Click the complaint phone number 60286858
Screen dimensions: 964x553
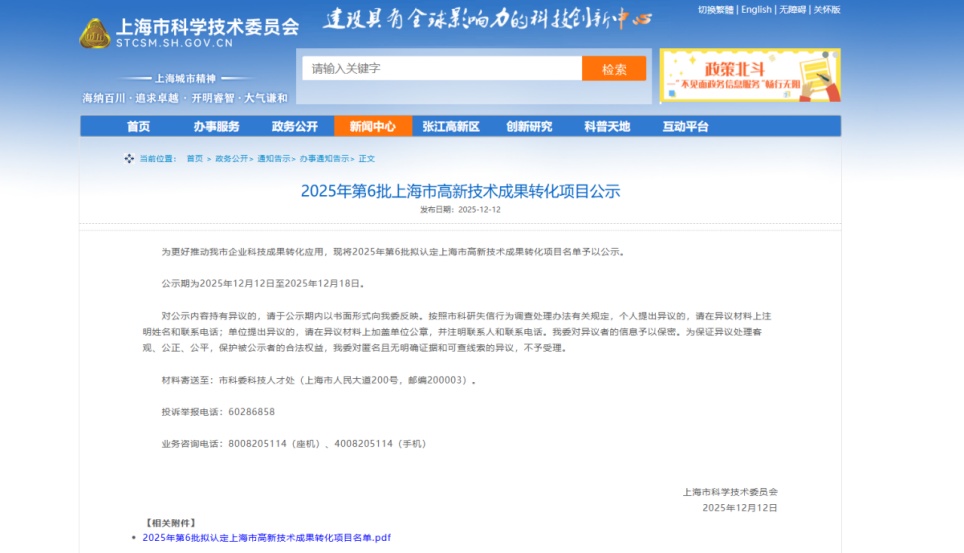(x=251, y=412)
